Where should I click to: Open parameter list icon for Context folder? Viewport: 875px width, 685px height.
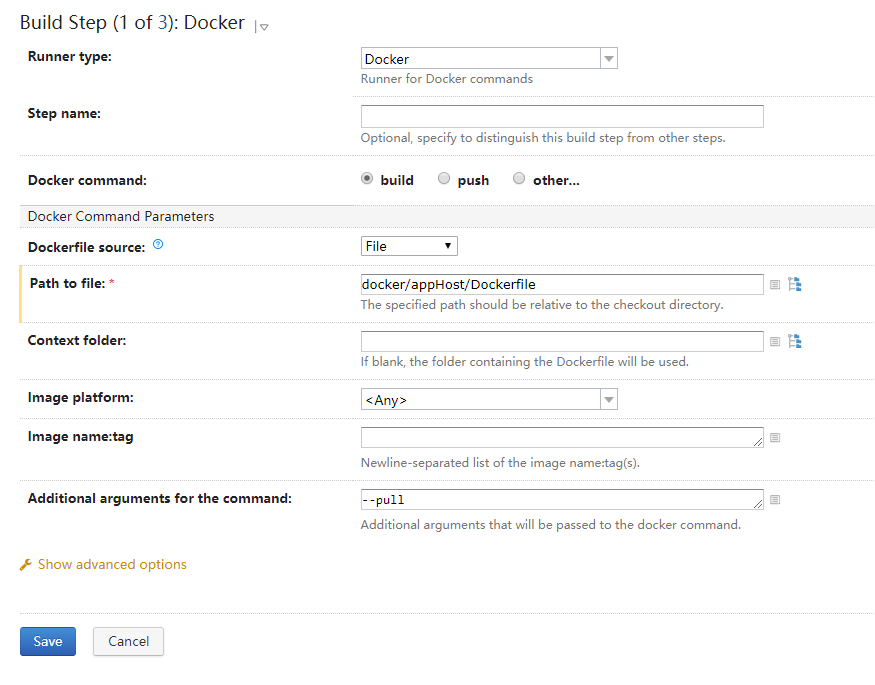point(775,342)
